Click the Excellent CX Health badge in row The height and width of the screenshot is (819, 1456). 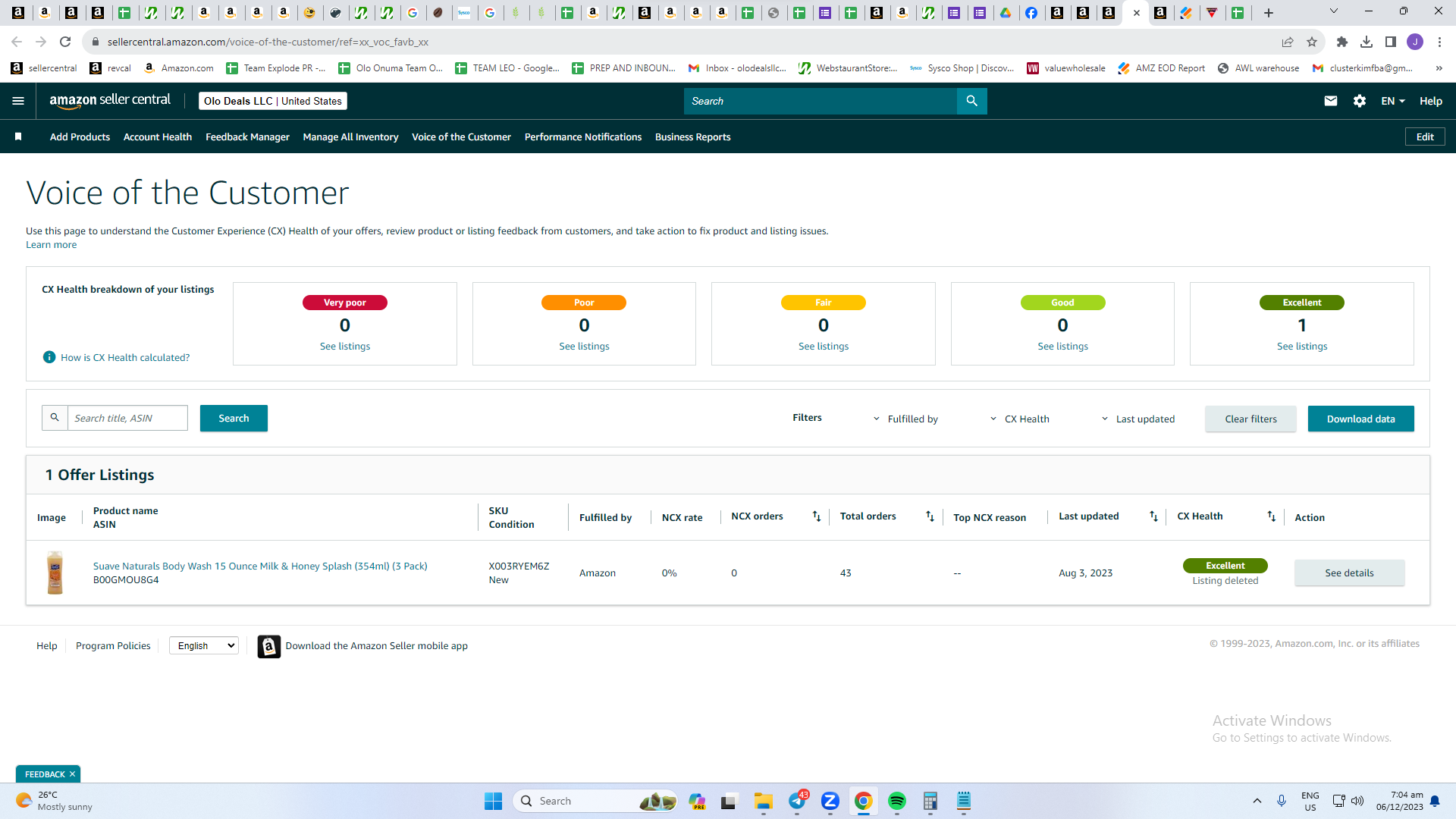click(1225, 566)
